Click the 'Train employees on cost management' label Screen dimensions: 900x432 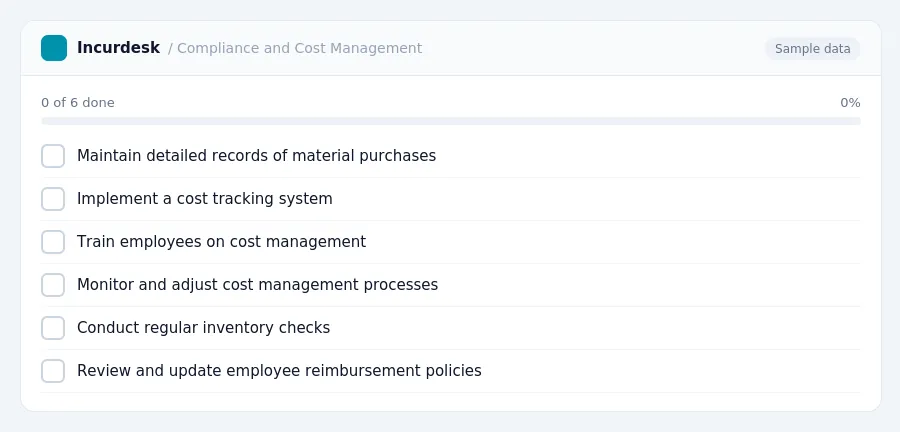[x=222, y=242]
